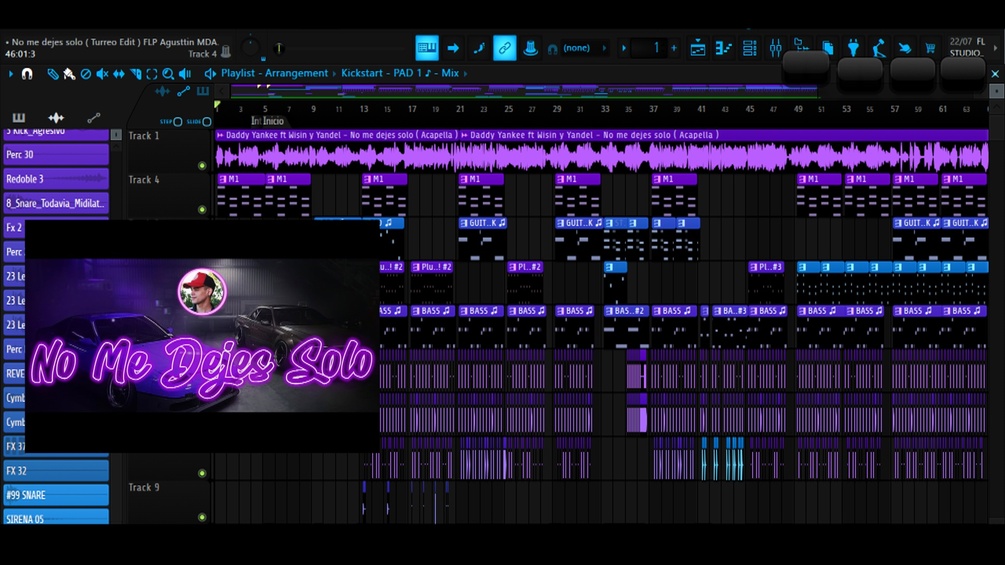This screenshot has width=1005, height=565.
Task: Select the Delete tool
Action: [86, 74]
